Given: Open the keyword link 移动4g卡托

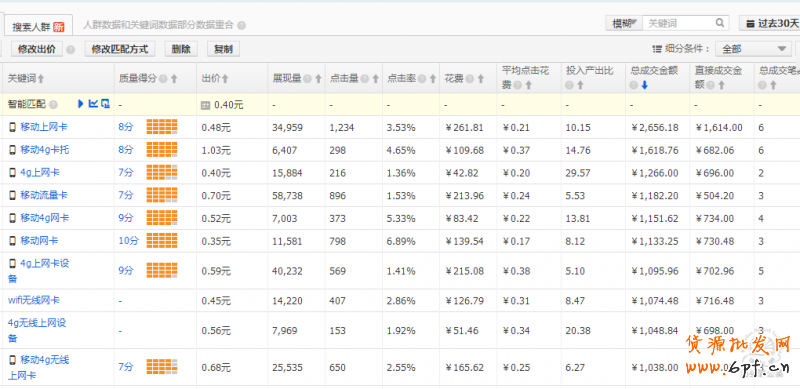Looking at the screenshot, I should [x=44, y=150].
